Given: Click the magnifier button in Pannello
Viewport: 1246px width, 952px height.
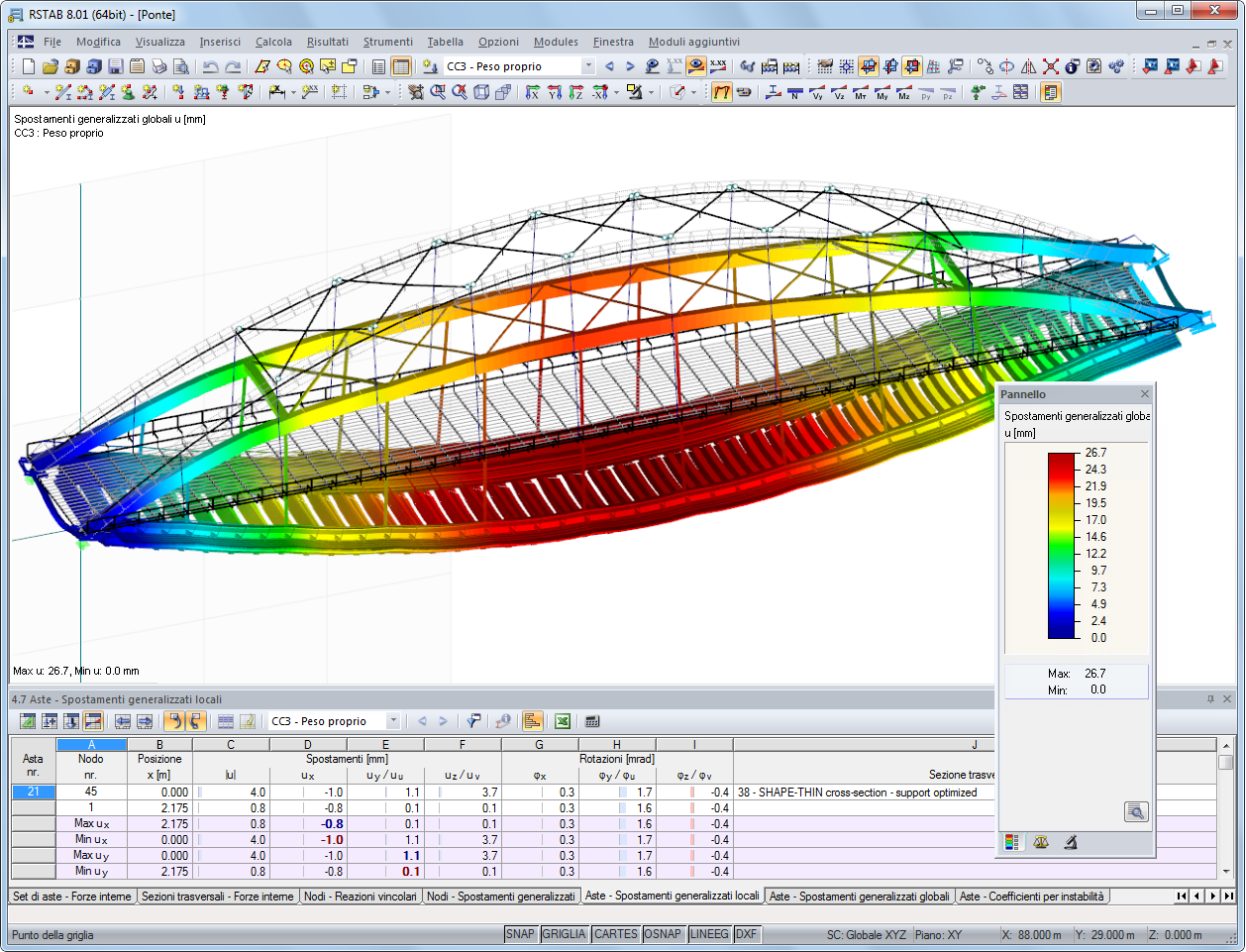Looking at the screenshot, I should coord(1136,812).
